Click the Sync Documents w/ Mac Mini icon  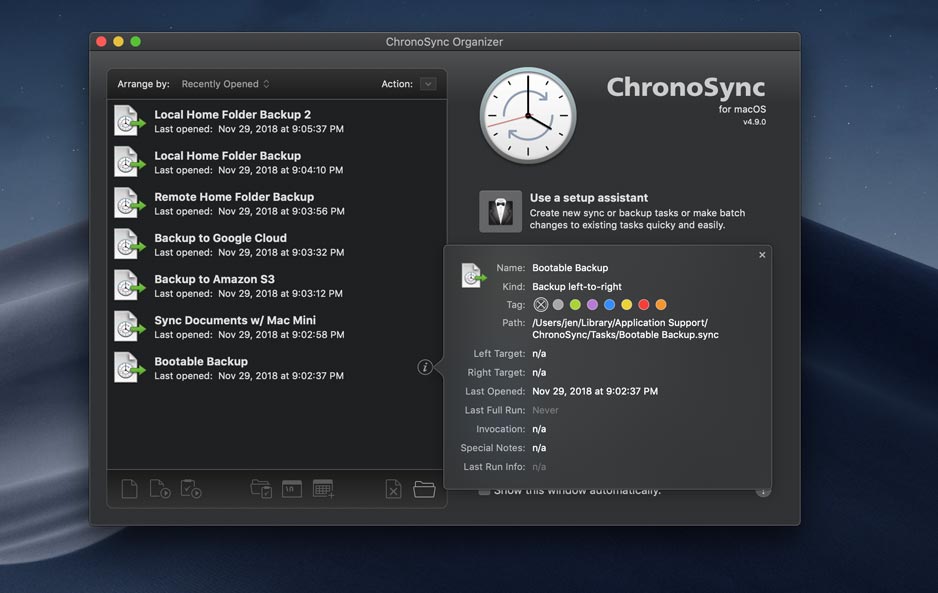click(x=129, y=327)
